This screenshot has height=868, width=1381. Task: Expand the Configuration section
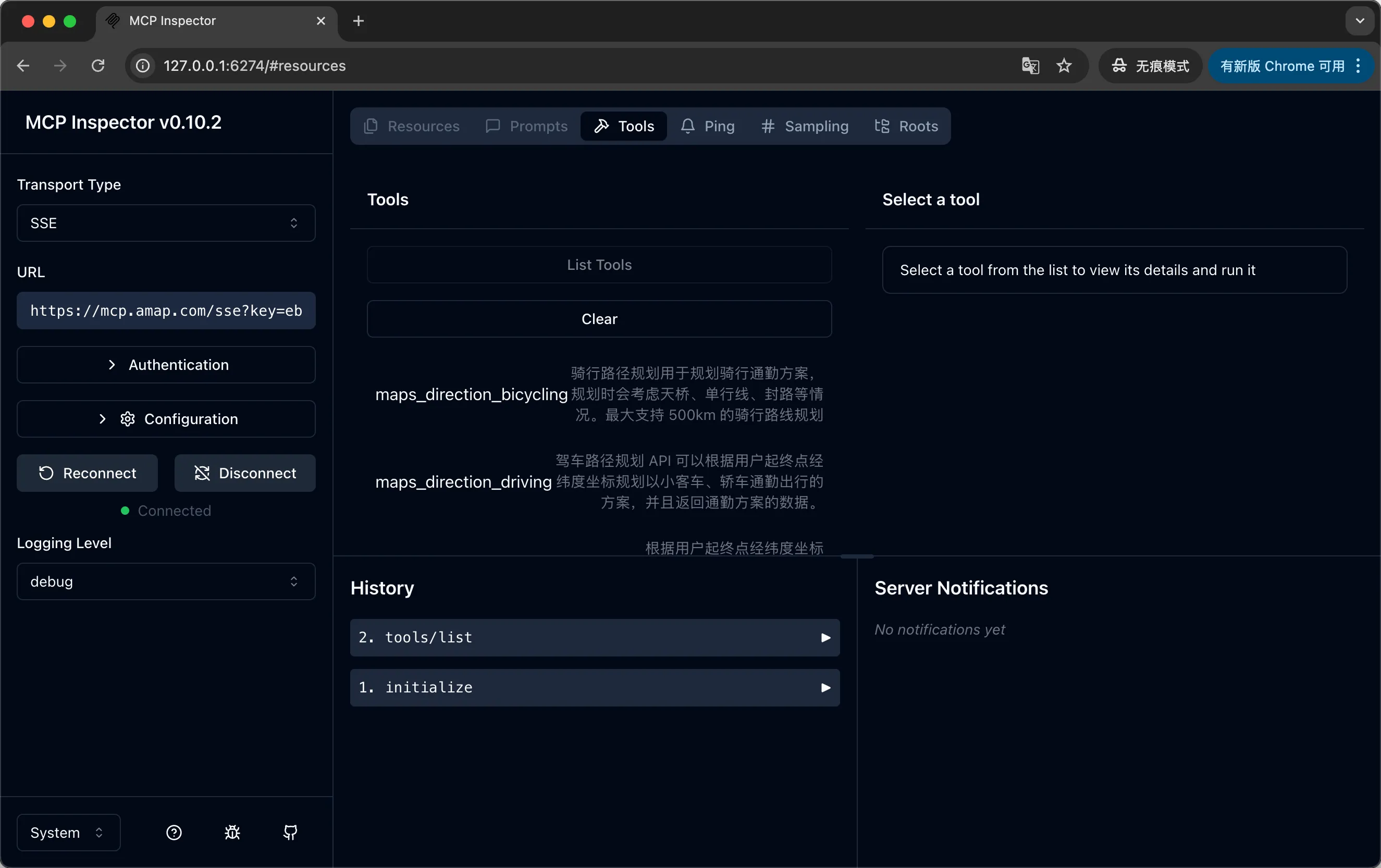[166, 419]
